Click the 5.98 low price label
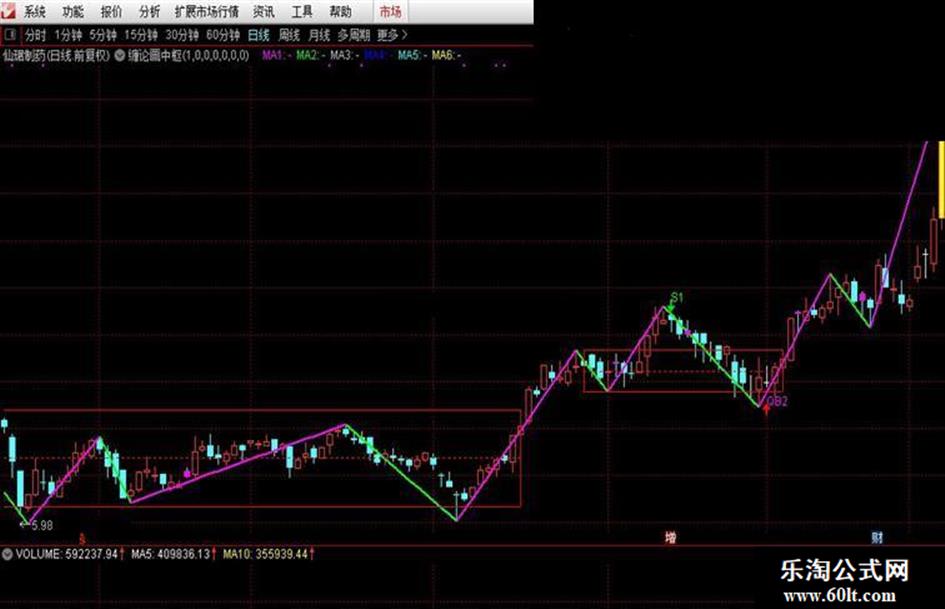This screenshot has height=609, width=945. (42, 525)
